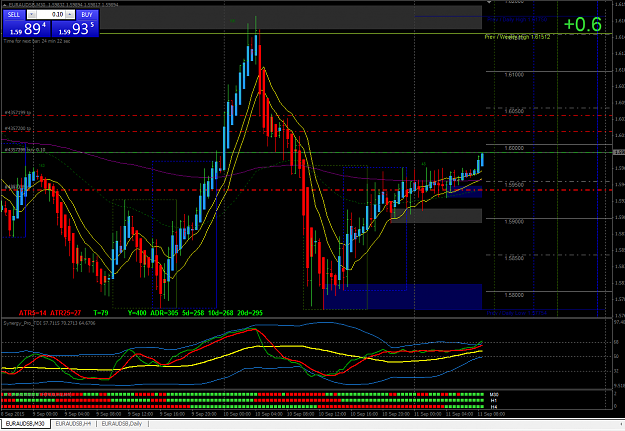
Task: Click the 1.58000 level label
Action: (x=514, y=295)
